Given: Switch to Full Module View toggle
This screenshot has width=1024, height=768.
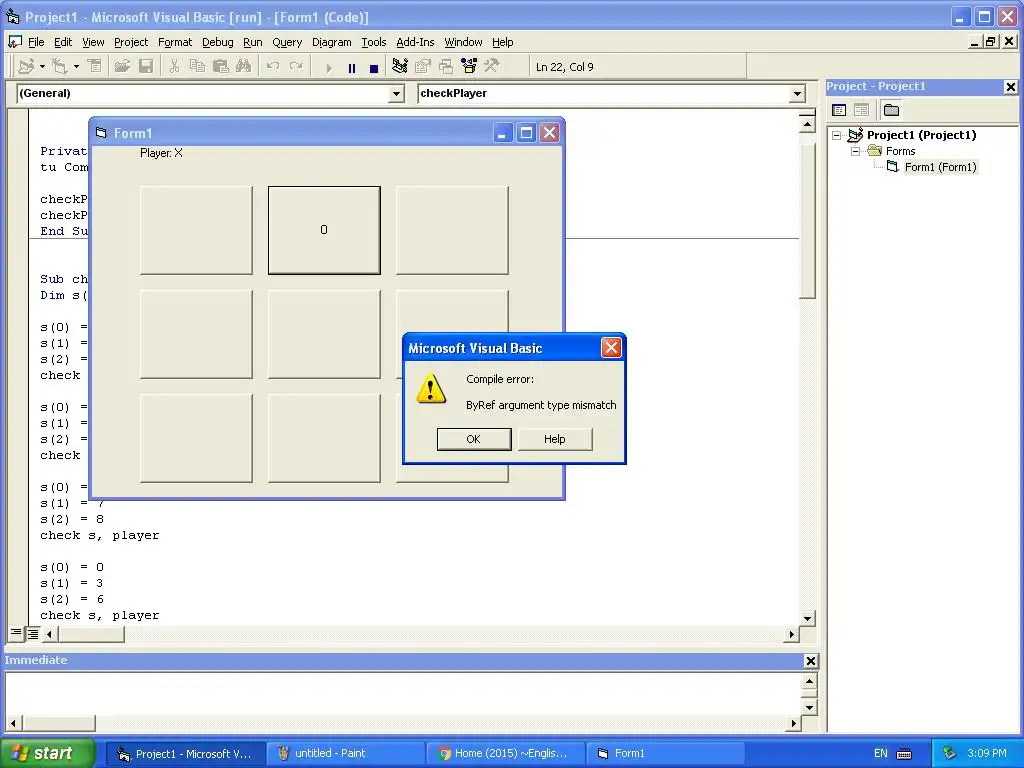Looking at the screenshot, I should [x=32, y=633].
